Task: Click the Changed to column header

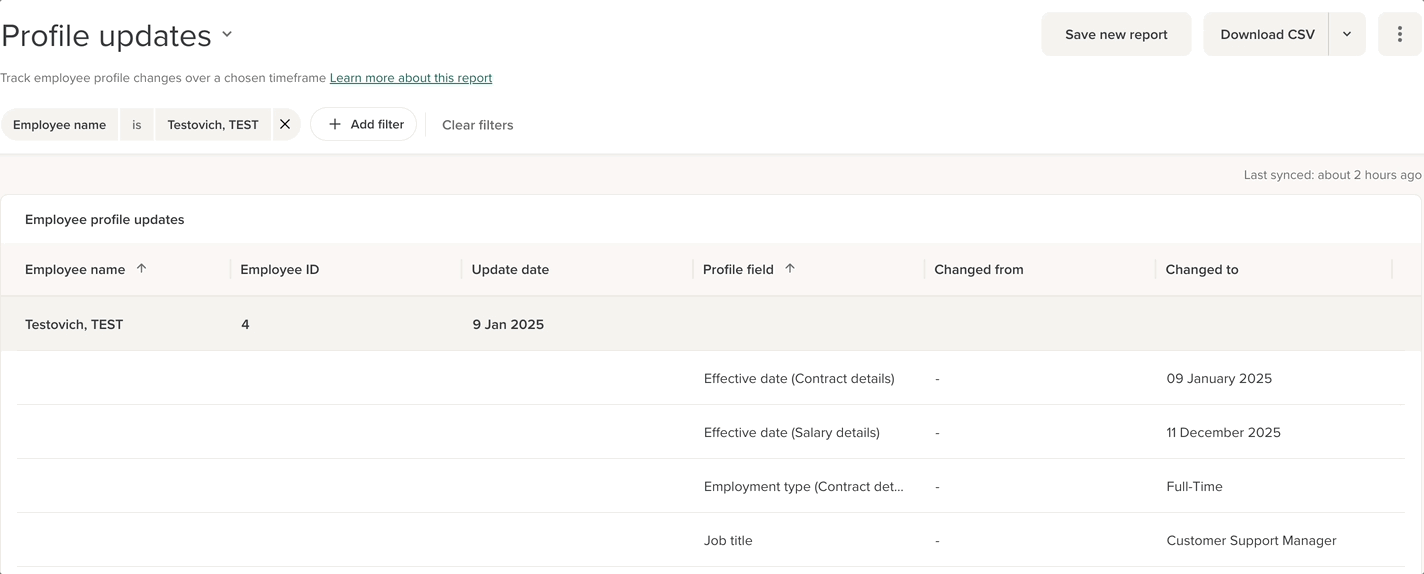Action: point(1201,269)
